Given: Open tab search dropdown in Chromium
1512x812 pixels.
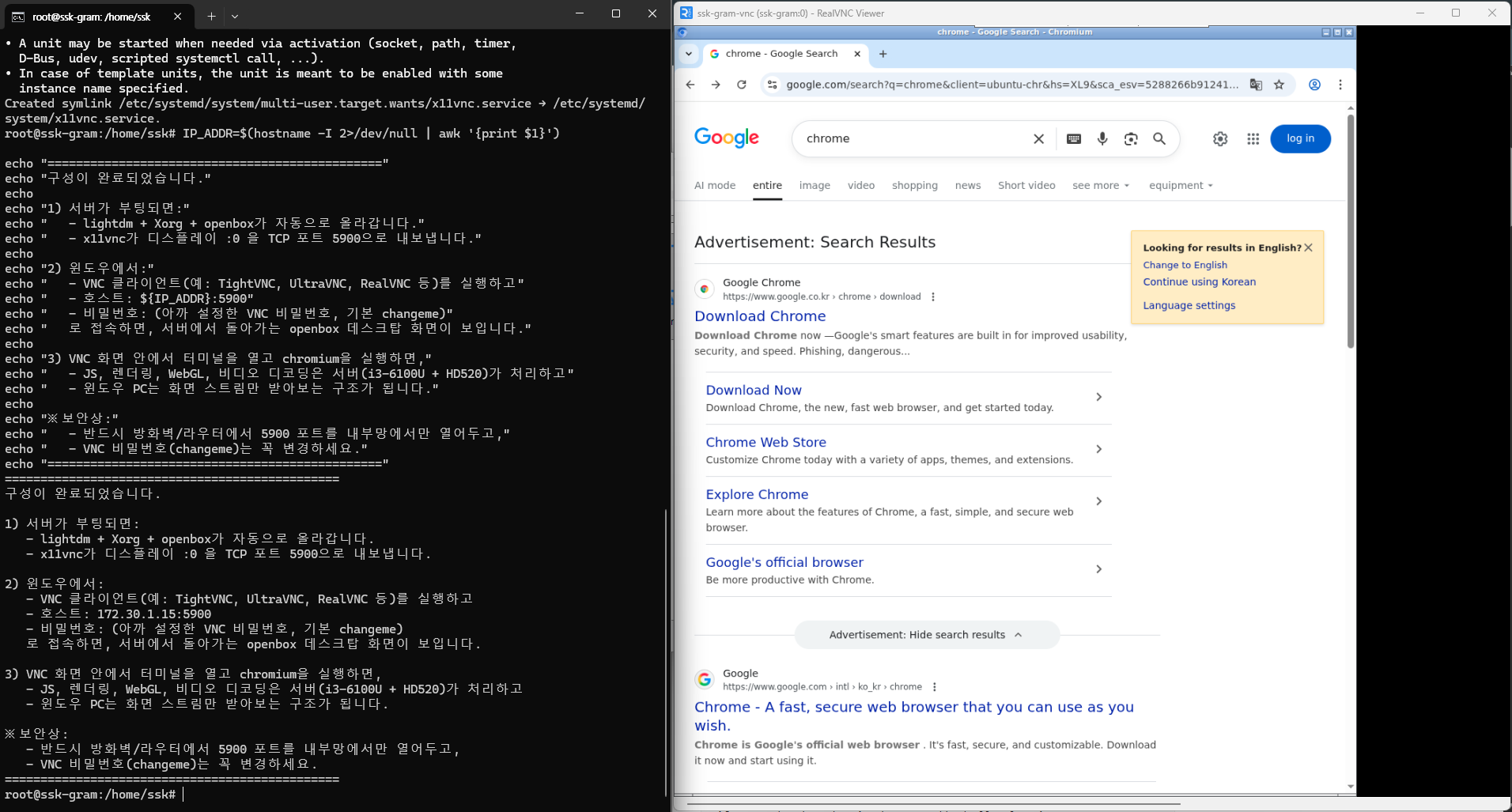Looking at the screenshot, I should [689, 54].
